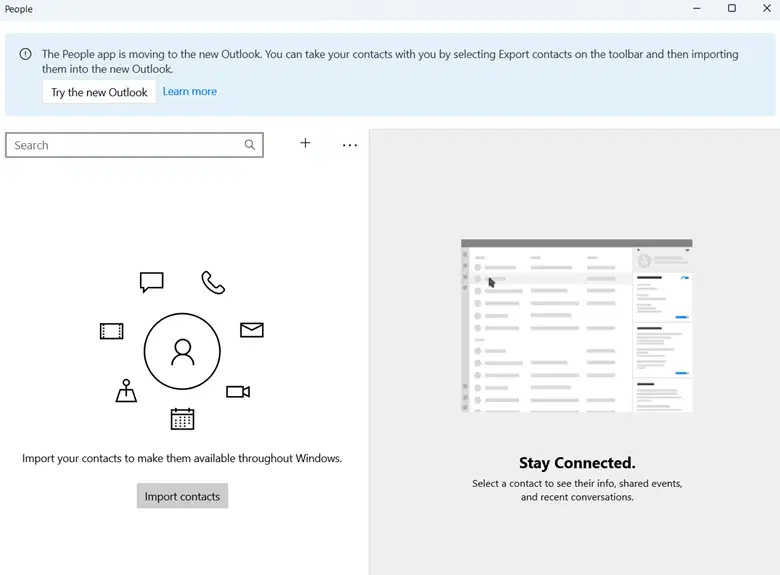Click the map pin illustration icon
780x575 pixels.
pyautogui.click(x=126, y=390)
